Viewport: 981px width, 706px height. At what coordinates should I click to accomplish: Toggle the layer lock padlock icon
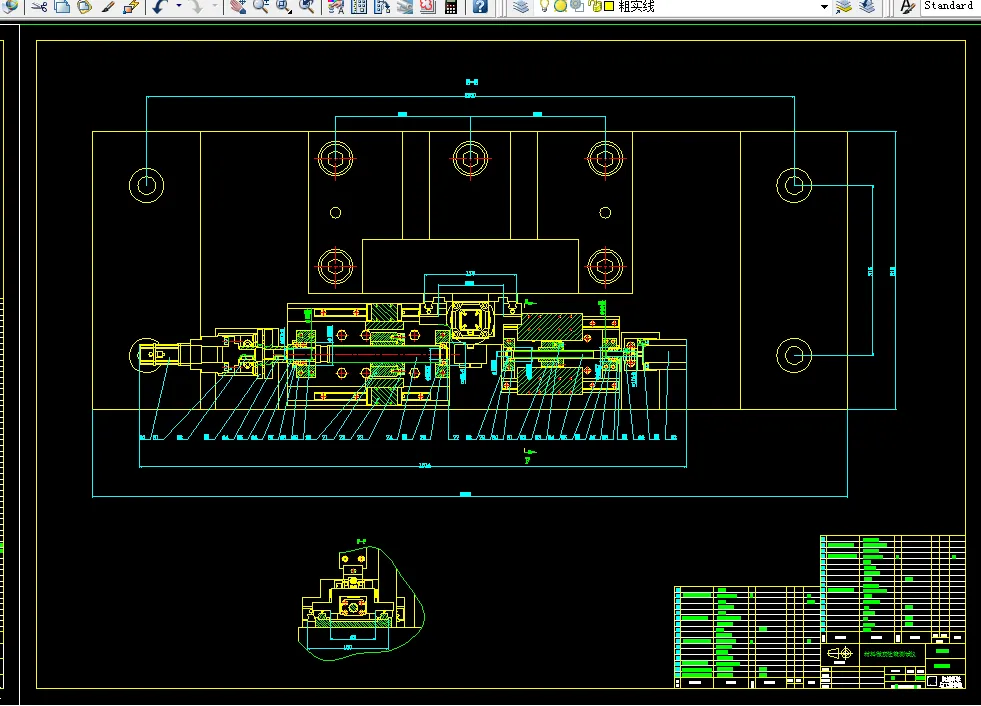click(x=594, y=6)
